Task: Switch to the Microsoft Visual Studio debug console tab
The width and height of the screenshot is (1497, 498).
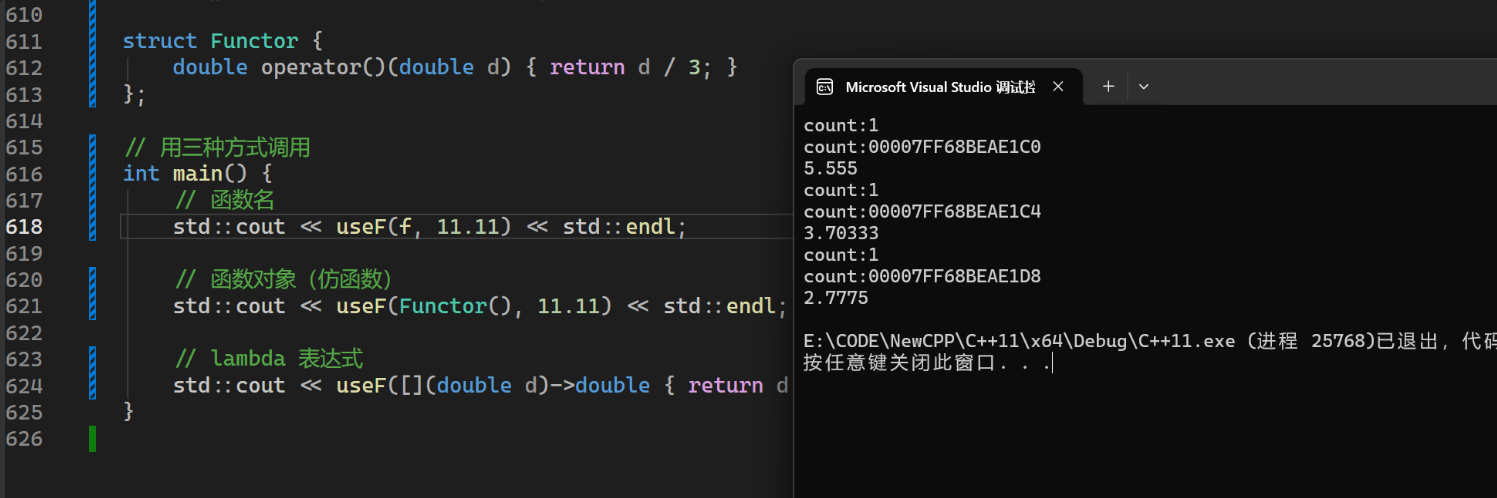Action: point(943,87)
